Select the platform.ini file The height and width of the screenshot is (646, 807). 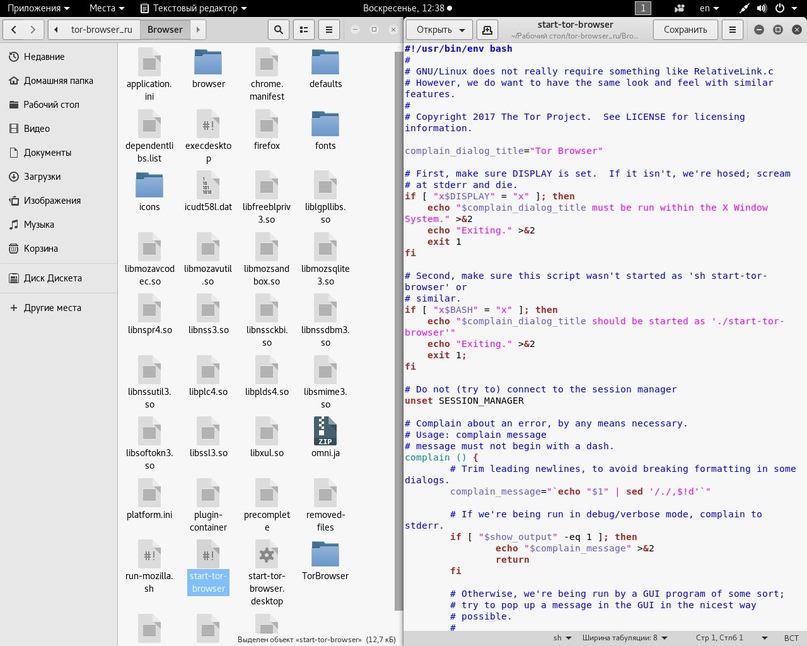click(x=149, y=499)
